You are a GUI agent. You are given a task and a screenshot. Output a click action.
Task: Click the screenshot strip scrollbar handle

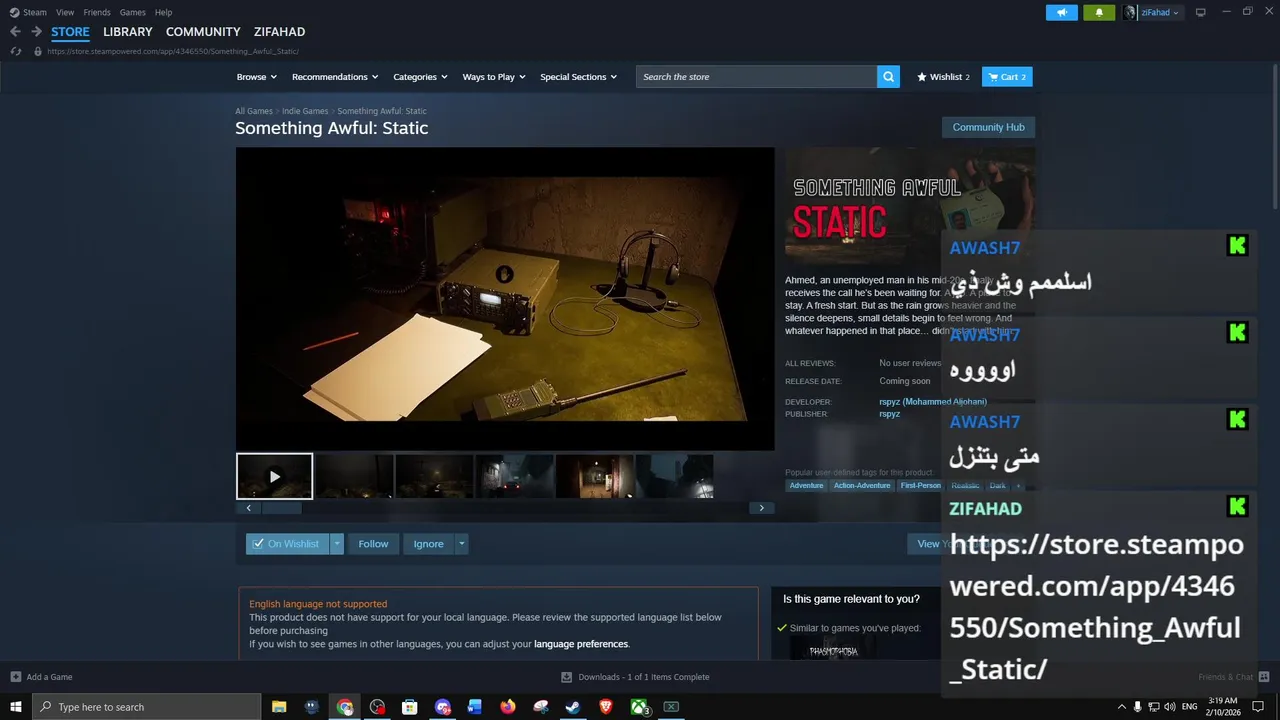pos(280,508)
